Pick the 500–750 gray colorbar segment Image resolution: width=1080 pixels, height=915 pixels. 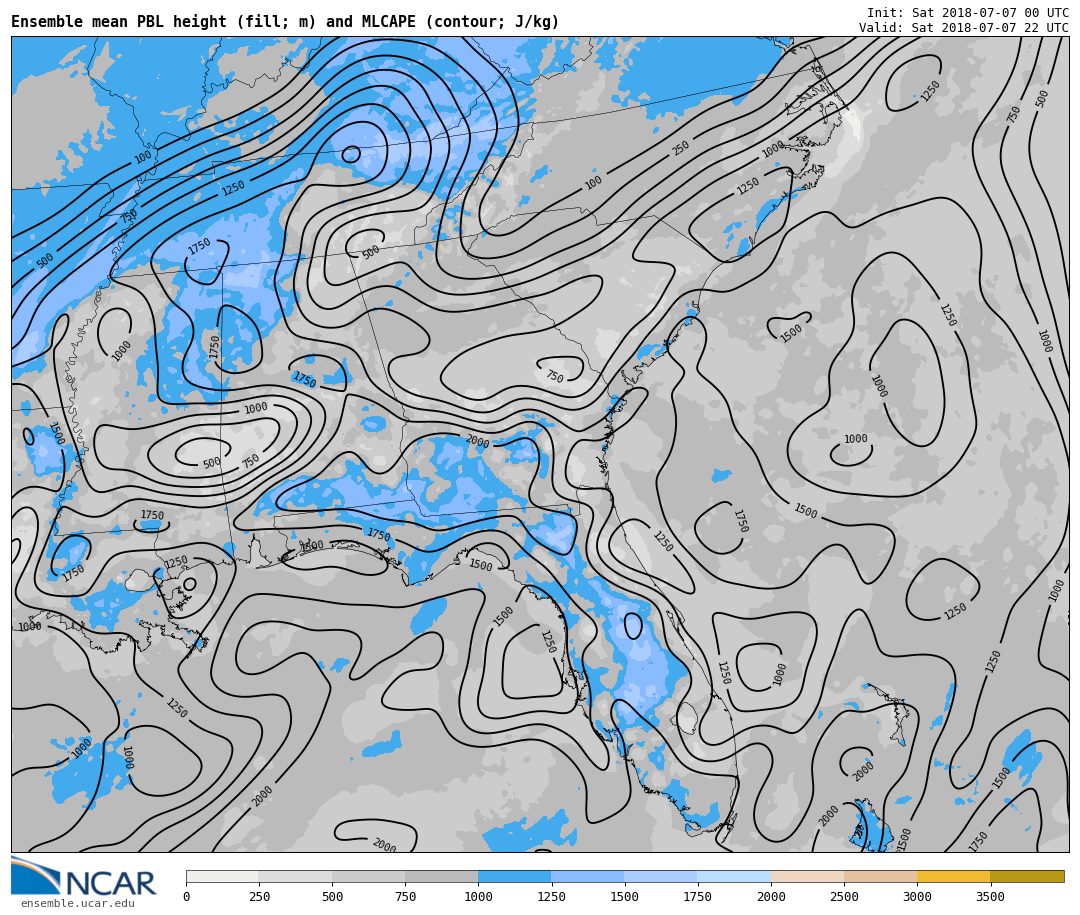pos(368,876)
